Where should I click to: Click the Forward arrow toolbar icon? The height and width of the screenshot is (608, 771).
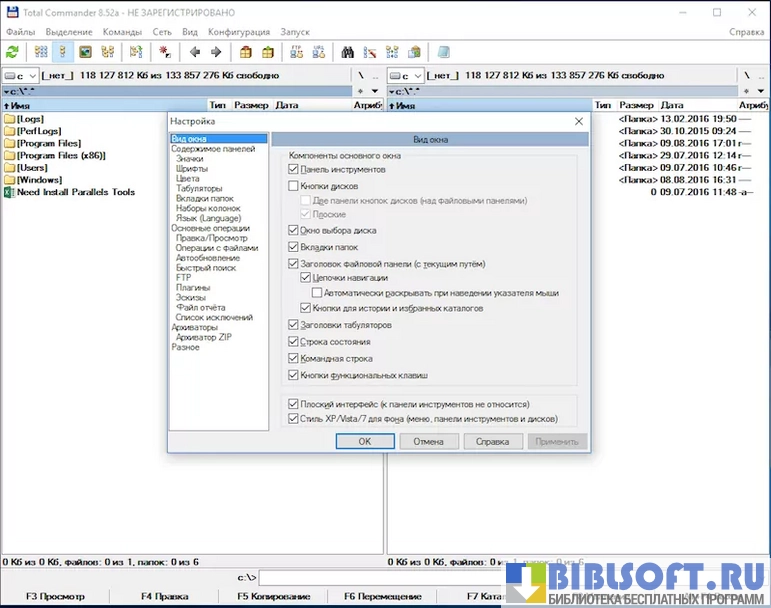pyautogui.click(x=215, y=52)
